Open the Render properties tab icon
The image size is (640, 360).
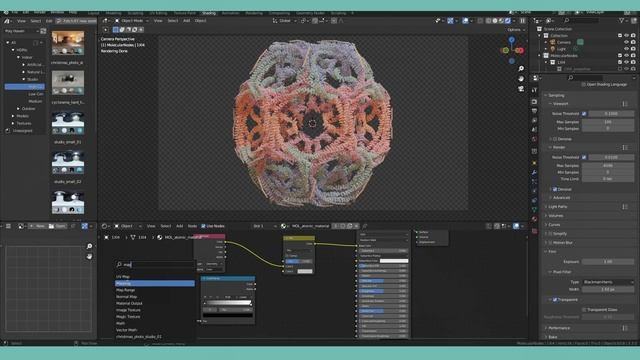pyautogui.click(x=534, y=101)
